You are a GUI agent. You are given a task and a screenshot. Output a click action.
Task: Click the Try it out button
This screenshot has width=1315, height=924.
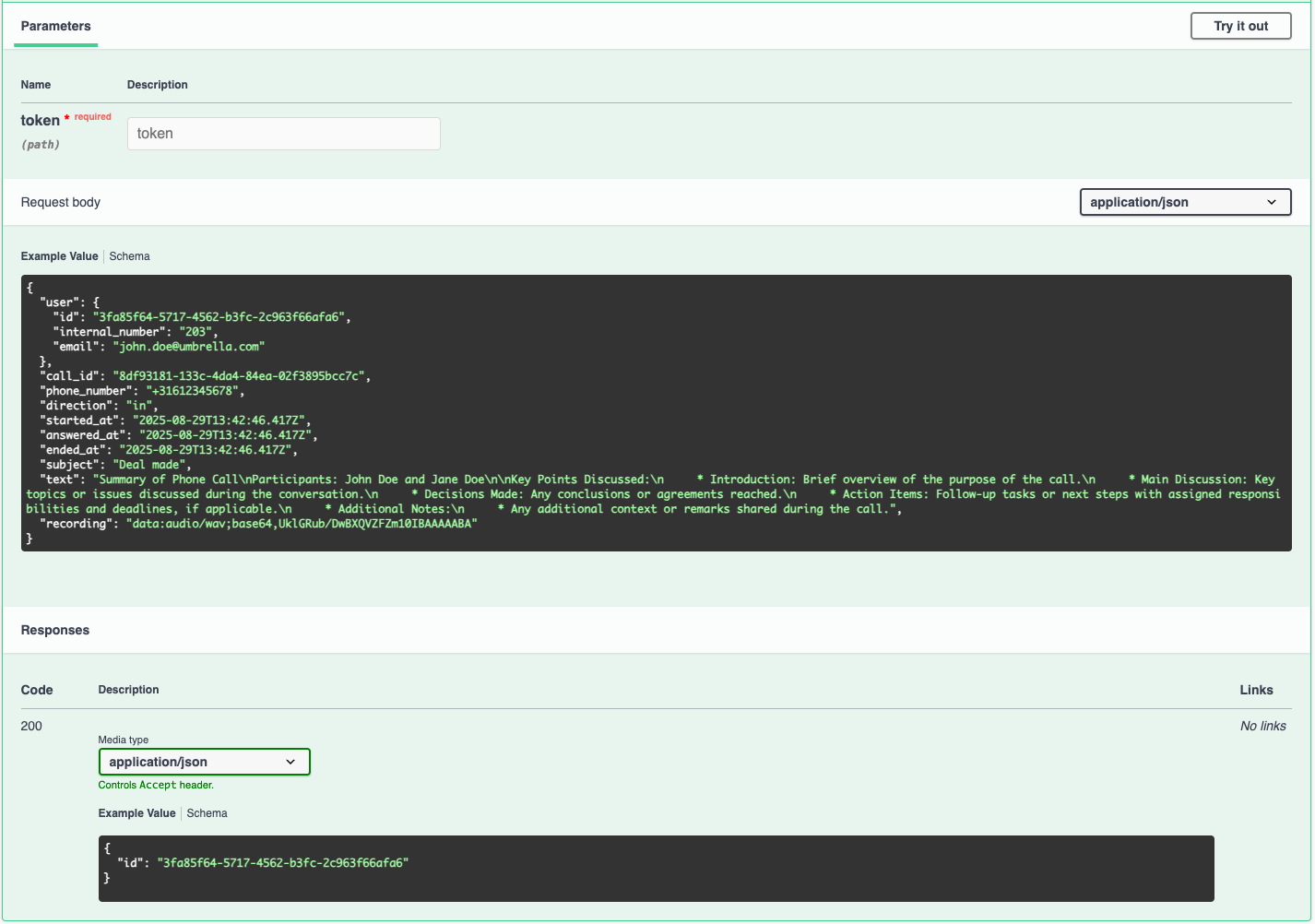(x=1239, y=26)
